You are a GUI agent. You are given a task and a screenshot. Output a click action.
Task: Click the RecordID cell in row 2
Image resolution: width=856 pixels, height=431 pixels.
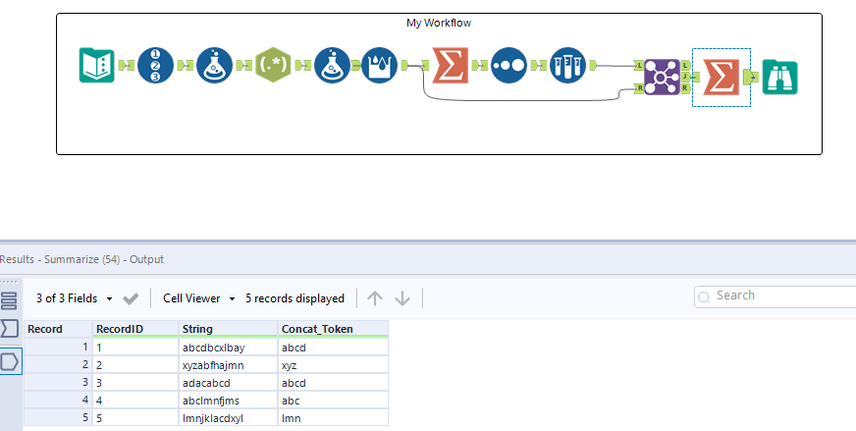135,365
